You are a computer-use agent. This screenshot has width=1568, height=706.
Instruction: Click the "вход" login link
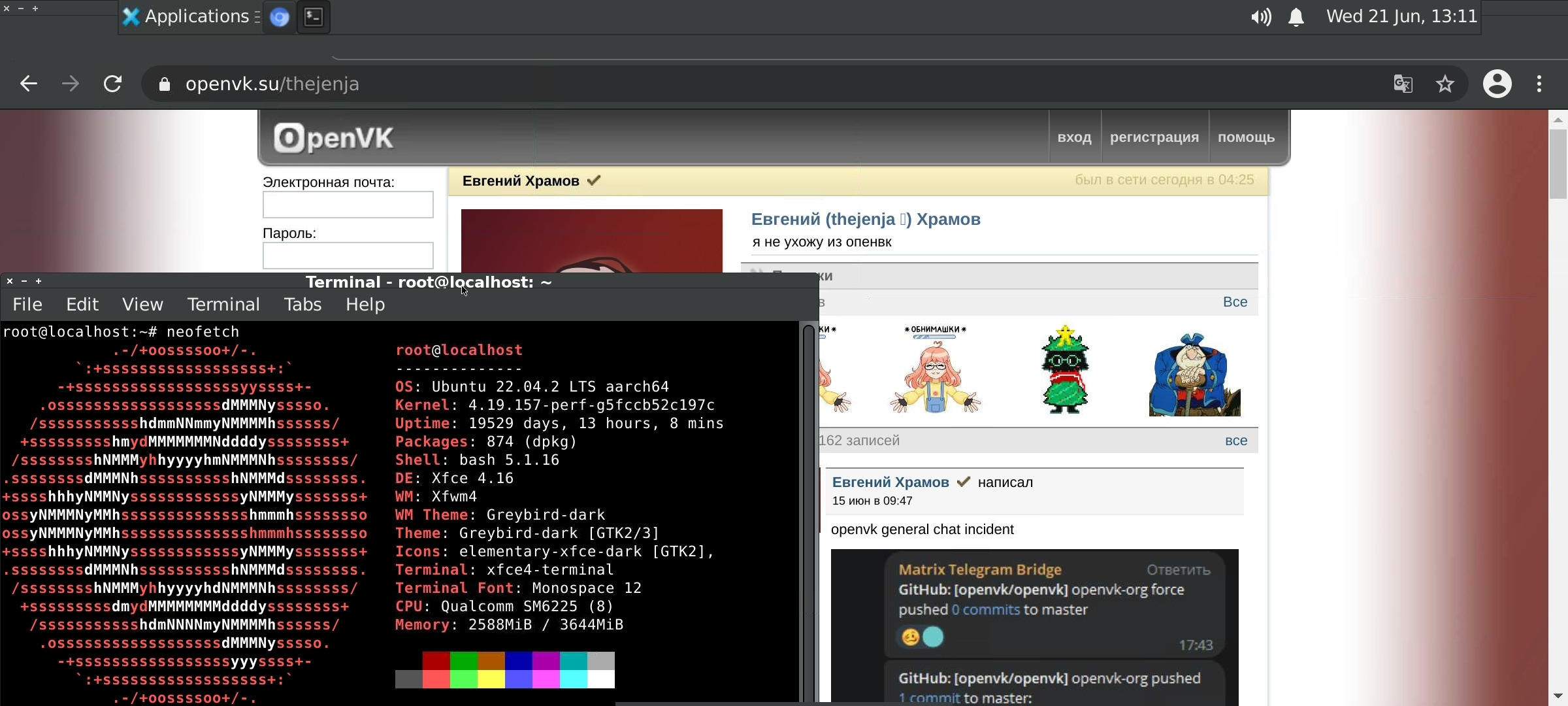(x=1074, y=137)
